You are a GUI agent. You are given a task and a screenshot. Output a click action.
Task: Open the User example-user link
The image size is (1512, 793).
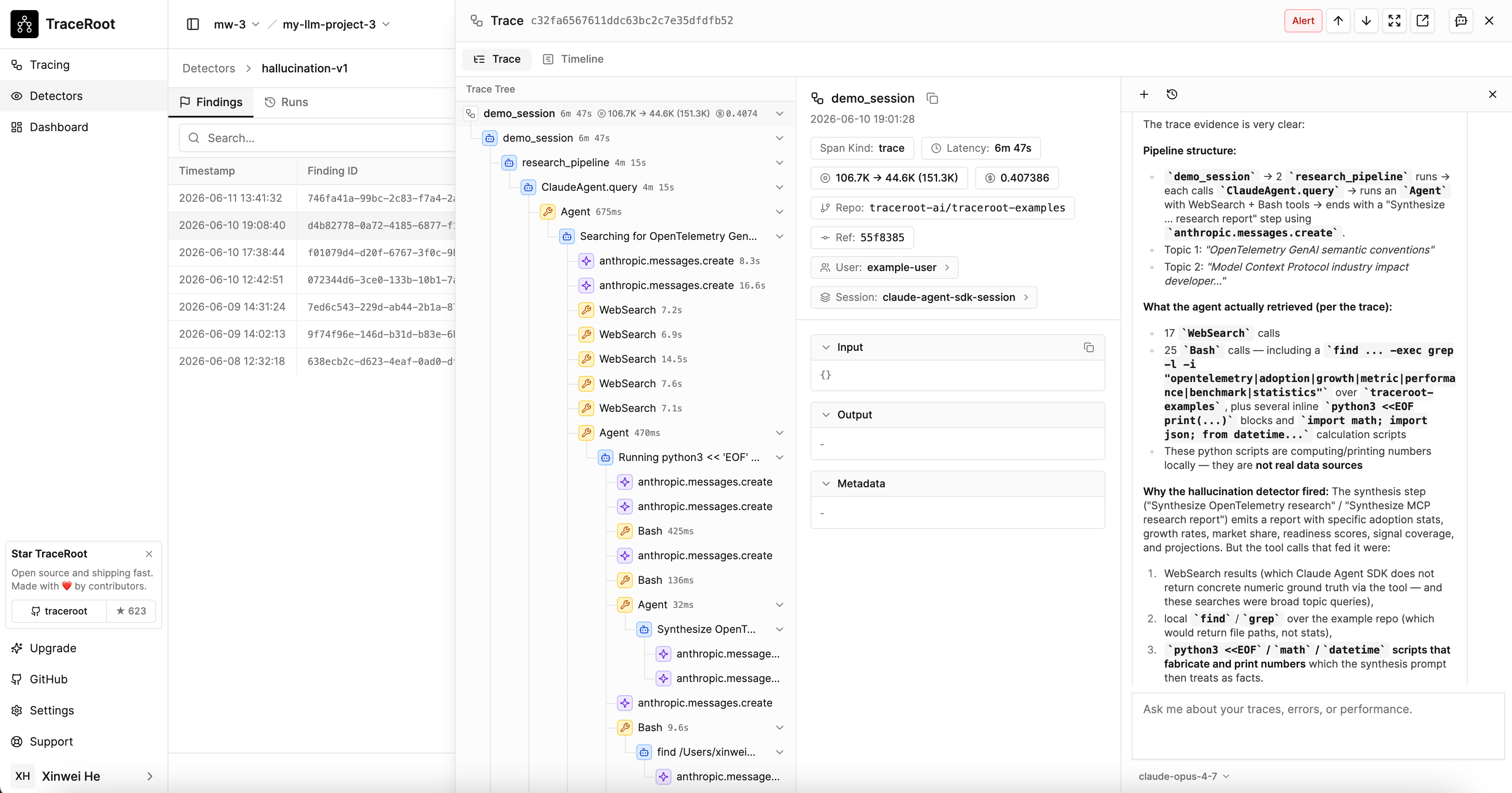pos(884,268)
